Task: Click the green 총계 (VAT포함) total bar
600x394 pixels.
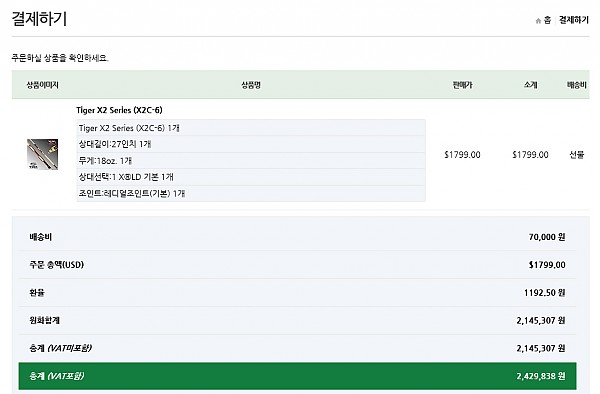Action: pos(297,376)
